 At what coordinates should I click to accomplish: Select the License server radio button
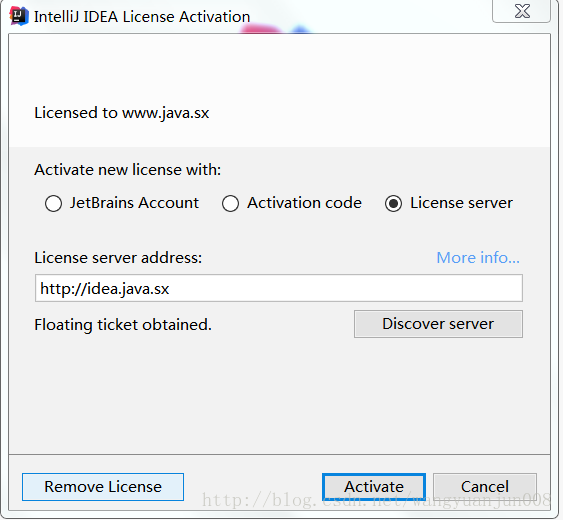pyautogui.click(x=394, y=204)
